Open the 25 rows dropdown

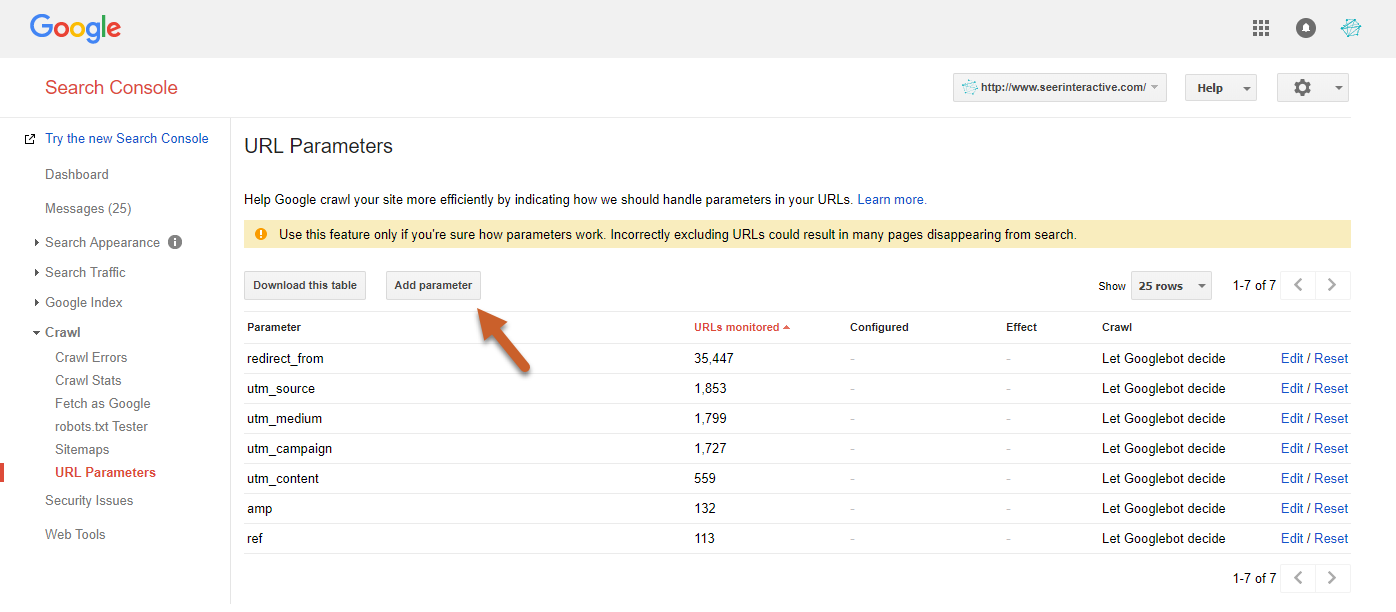point(1170,286)
